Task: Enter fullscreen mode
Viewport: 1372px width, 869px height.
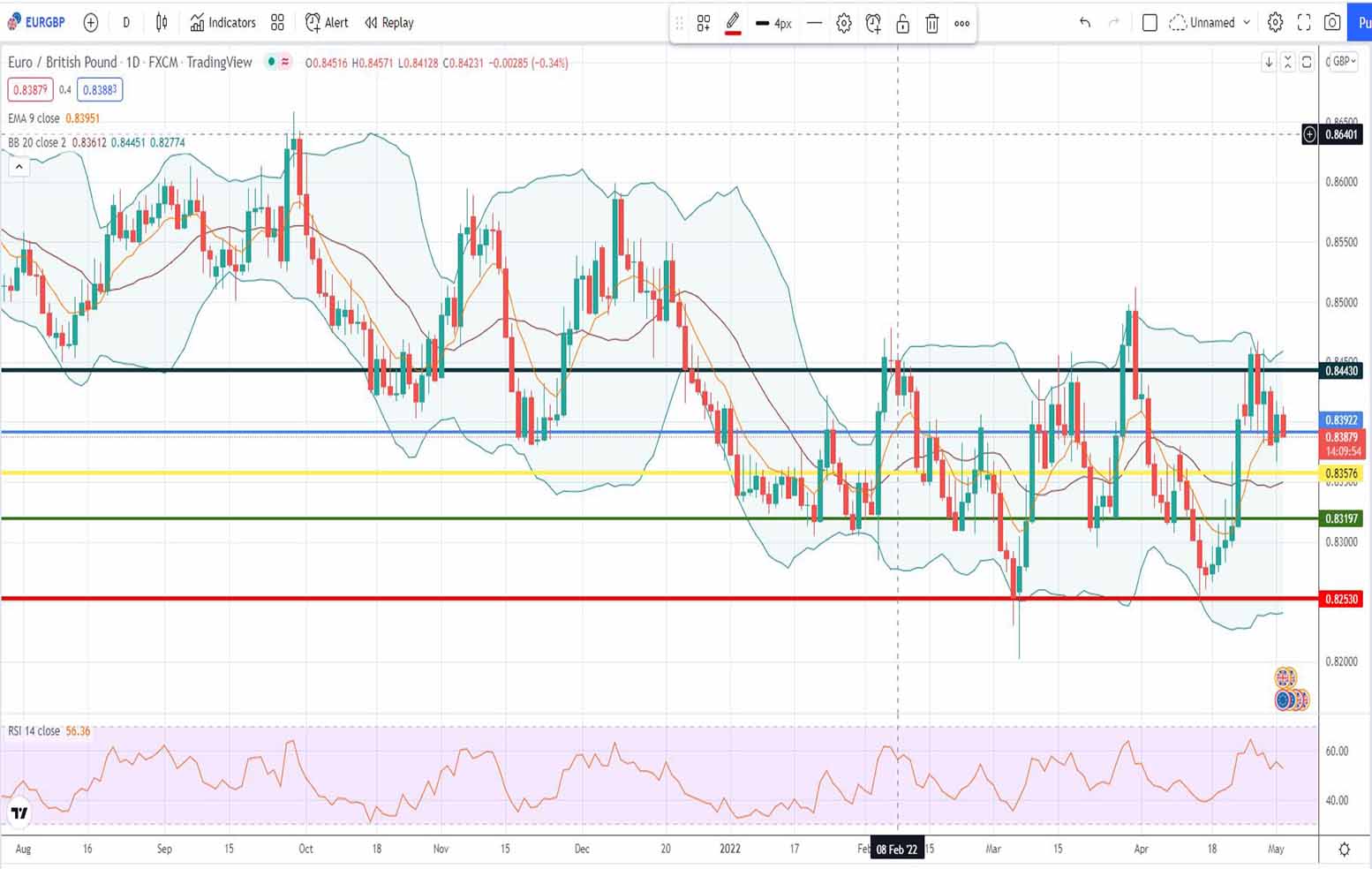Action: click(1304, 23)
